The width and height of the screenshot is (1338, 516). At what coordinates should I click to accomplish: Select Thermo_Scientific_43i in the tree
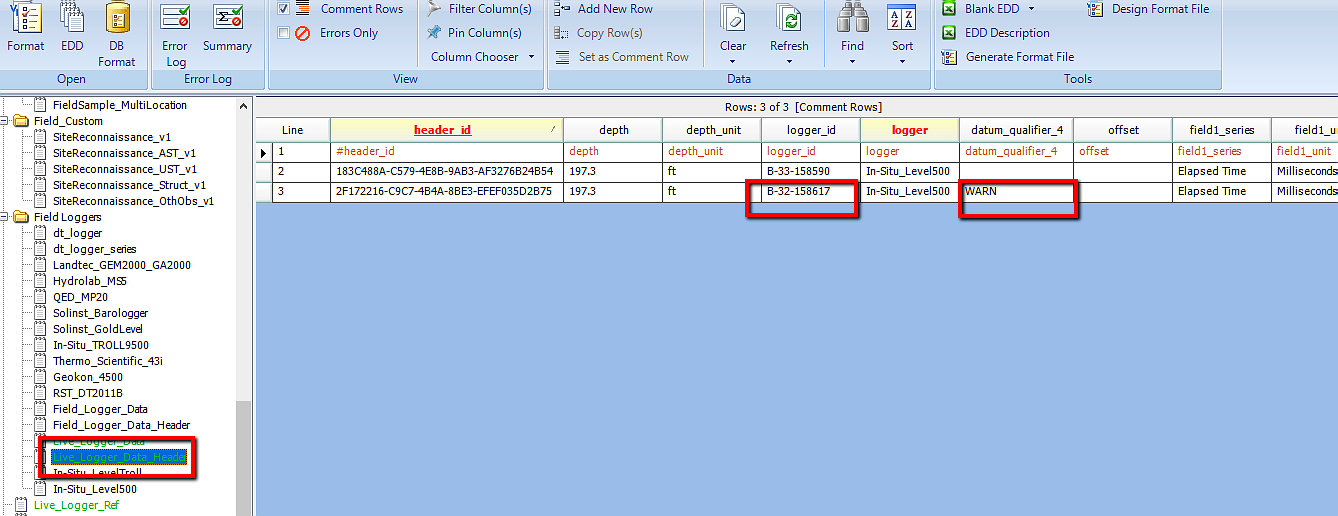pyautogui.click(x=106, y=361)
